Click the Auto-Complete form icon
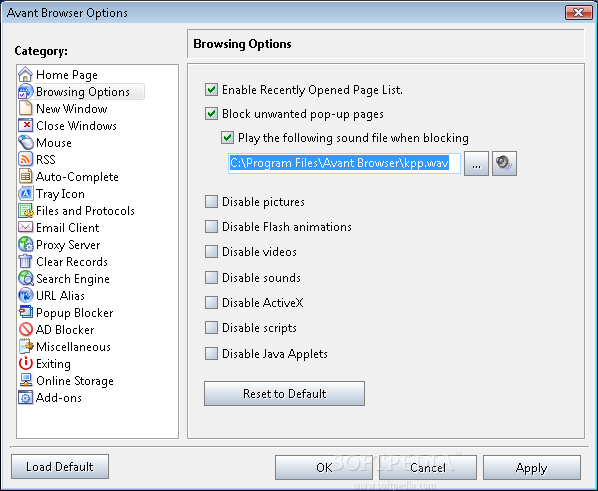 [26, 176]
